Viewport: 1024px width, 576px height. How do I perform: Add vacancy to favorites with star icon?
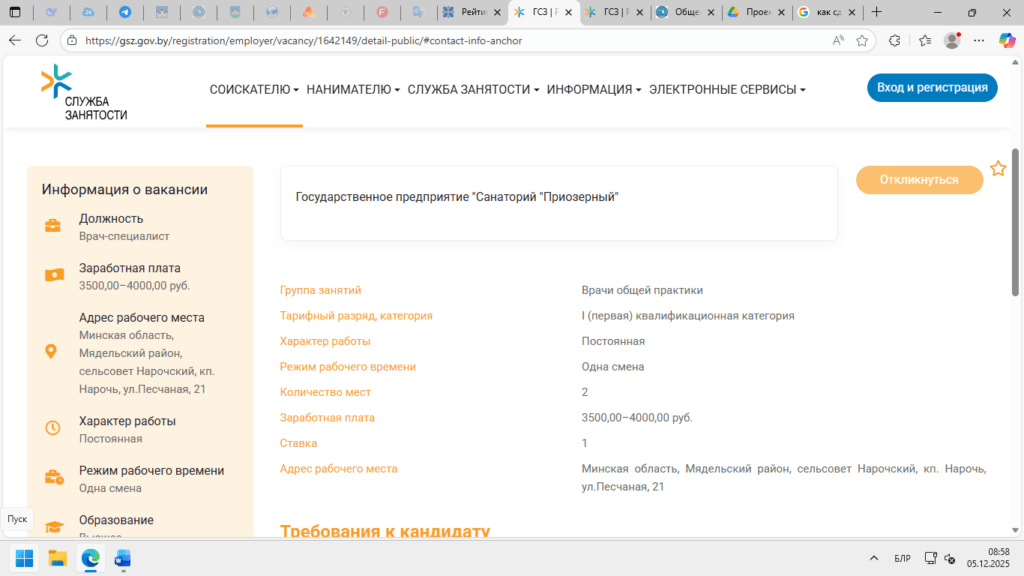[x=998, y=169]
